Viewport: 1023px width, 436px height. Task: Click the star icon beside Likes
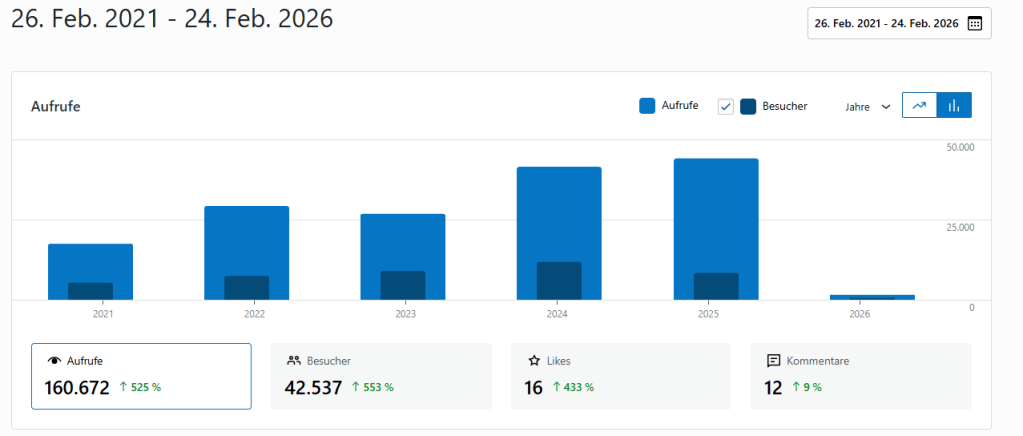[534, 360]
